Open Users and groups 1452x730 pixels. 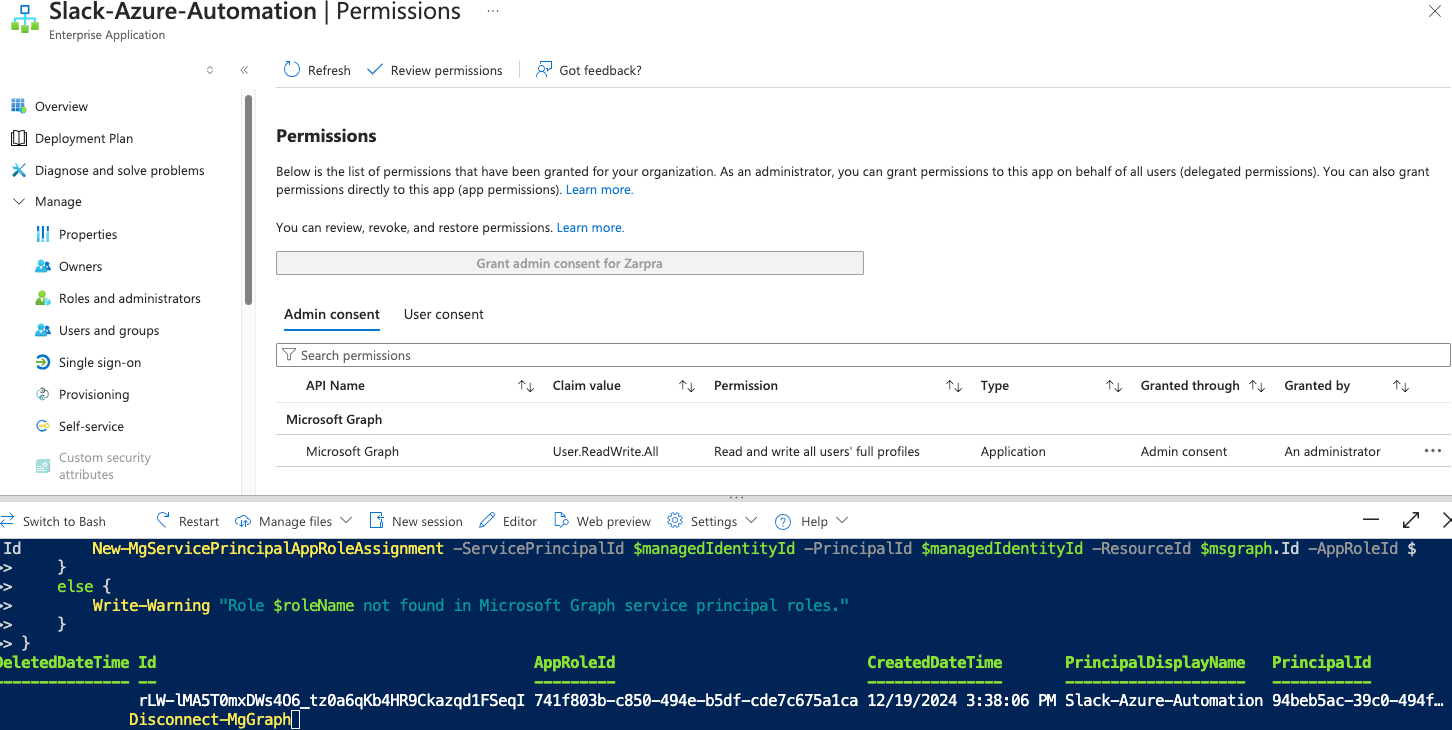click(x=109, y=330)
